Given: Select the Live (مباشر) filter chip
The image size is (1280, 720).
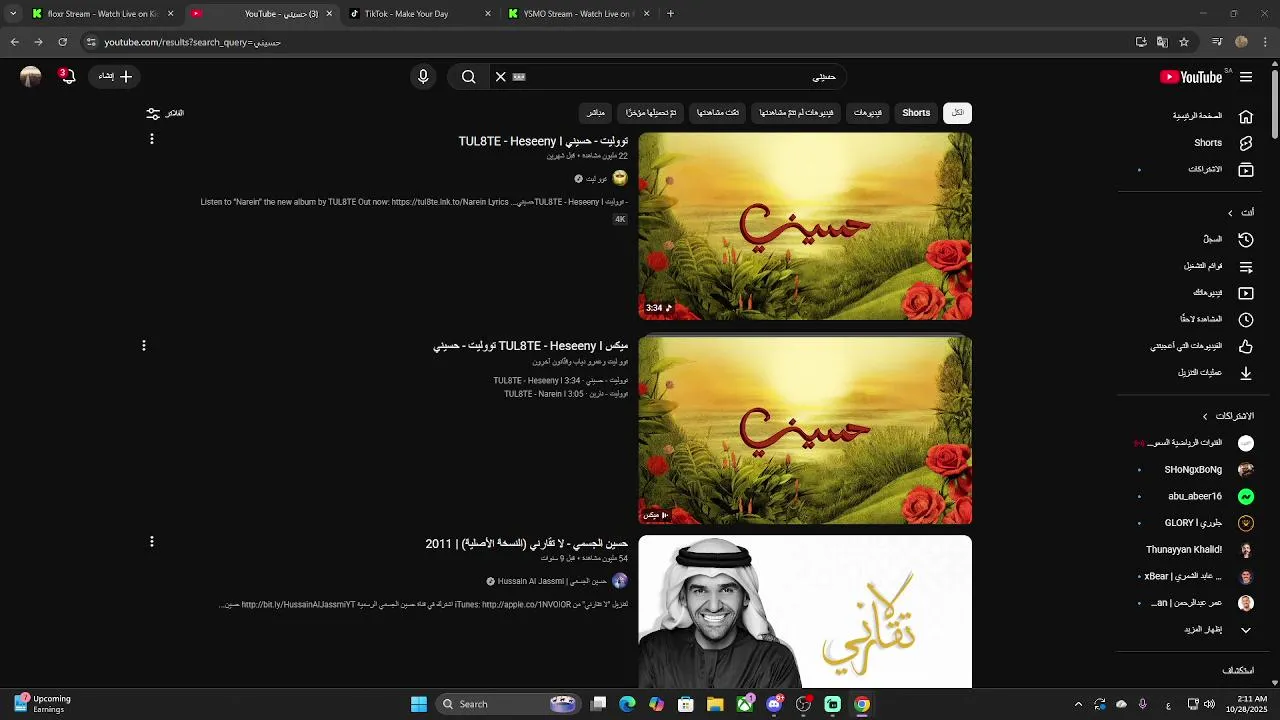Looking at the screenshot, I should 596,113.
